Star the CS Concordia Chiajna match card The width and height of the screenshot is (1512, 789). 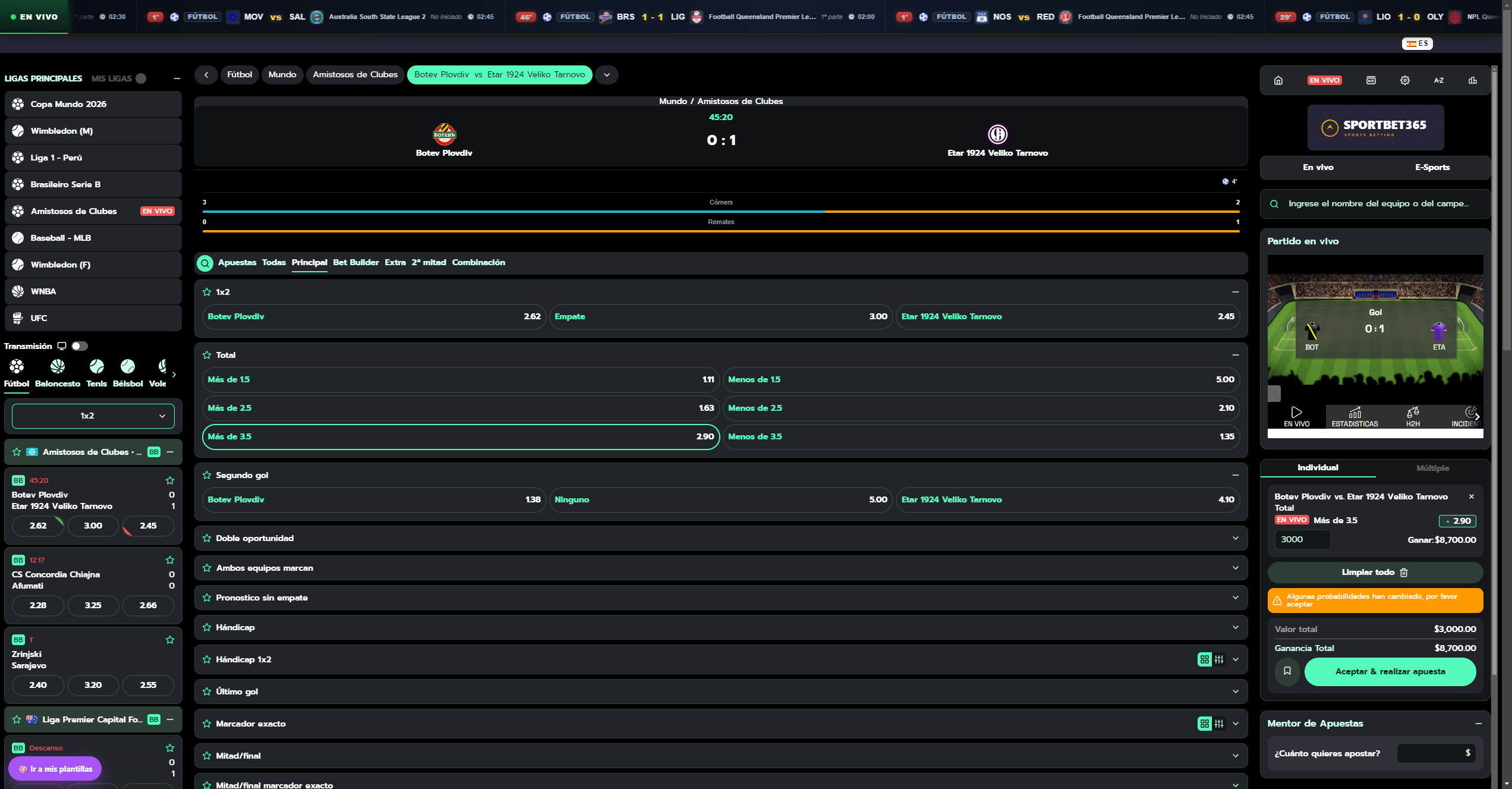170,560
